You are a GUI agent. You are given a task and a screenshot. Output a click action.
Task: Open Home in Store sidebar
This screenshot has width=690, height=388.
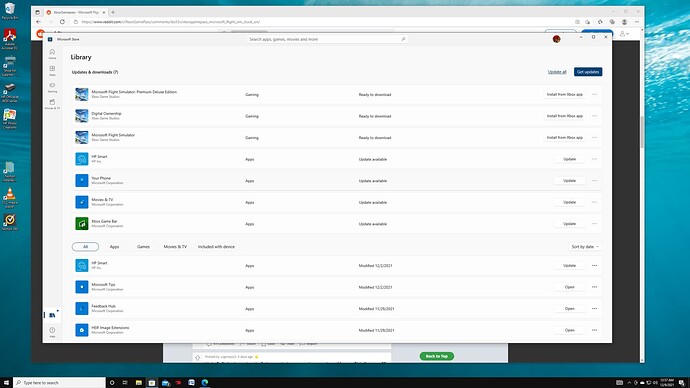point(52,54)
